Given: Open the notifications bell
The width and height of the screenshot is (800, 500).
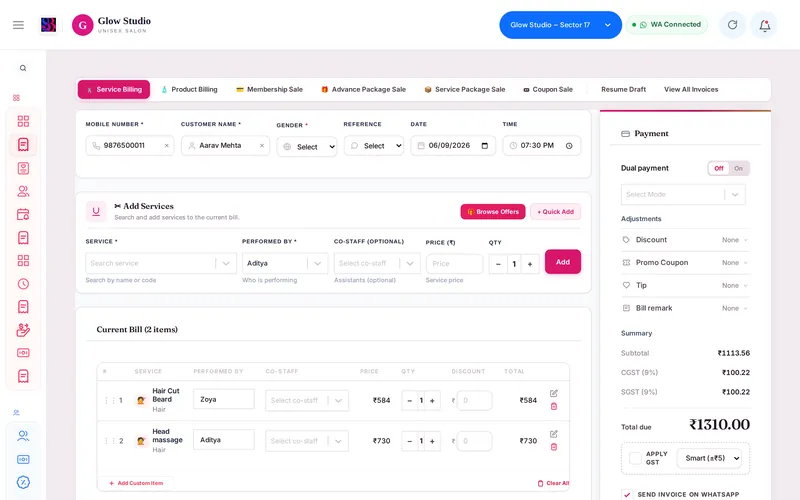Looking at the screenshot, I should point(764,25).
